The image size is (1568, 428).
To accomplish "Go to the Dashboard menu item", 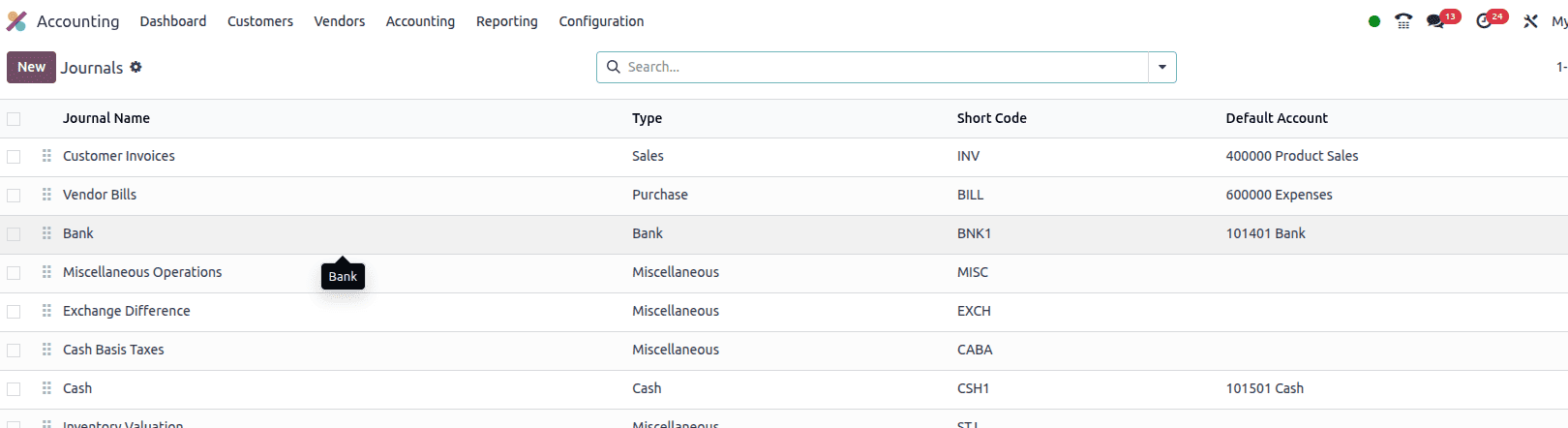I will point(172,21).
